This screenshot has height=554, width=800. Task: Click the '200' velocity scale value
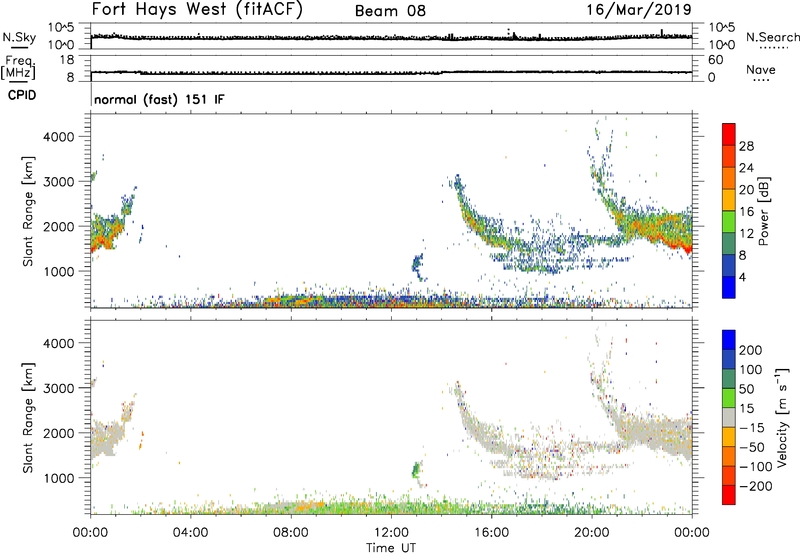[751, 350]
